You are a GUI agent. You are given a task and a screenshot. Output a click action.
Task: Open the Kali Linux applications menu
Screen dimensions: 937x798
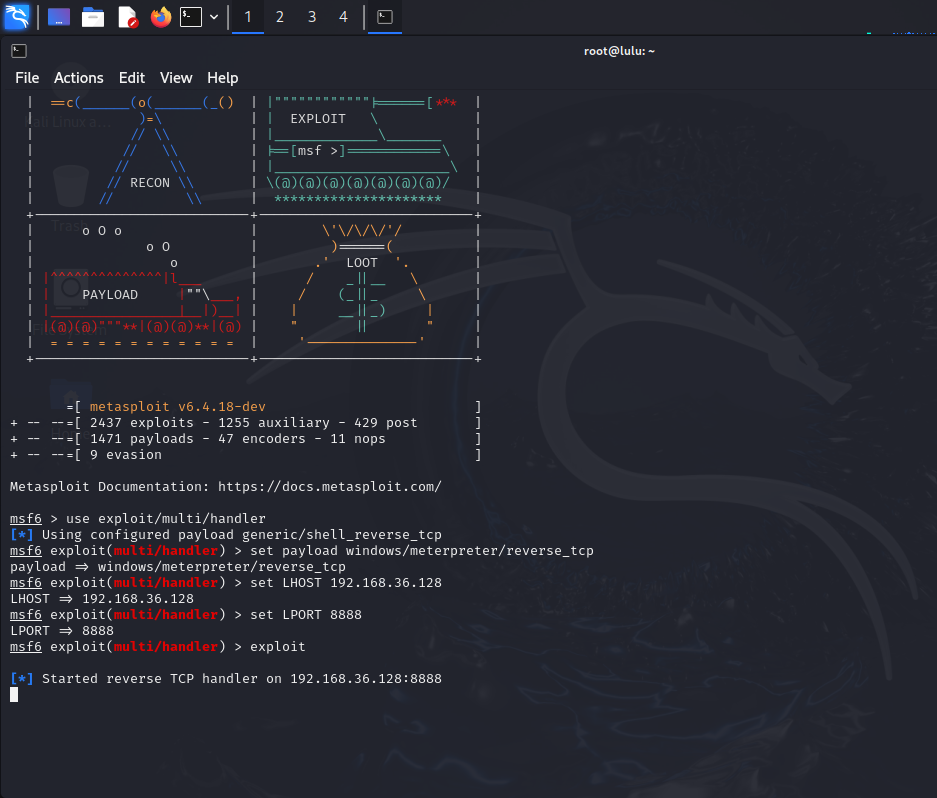(17, 17)
